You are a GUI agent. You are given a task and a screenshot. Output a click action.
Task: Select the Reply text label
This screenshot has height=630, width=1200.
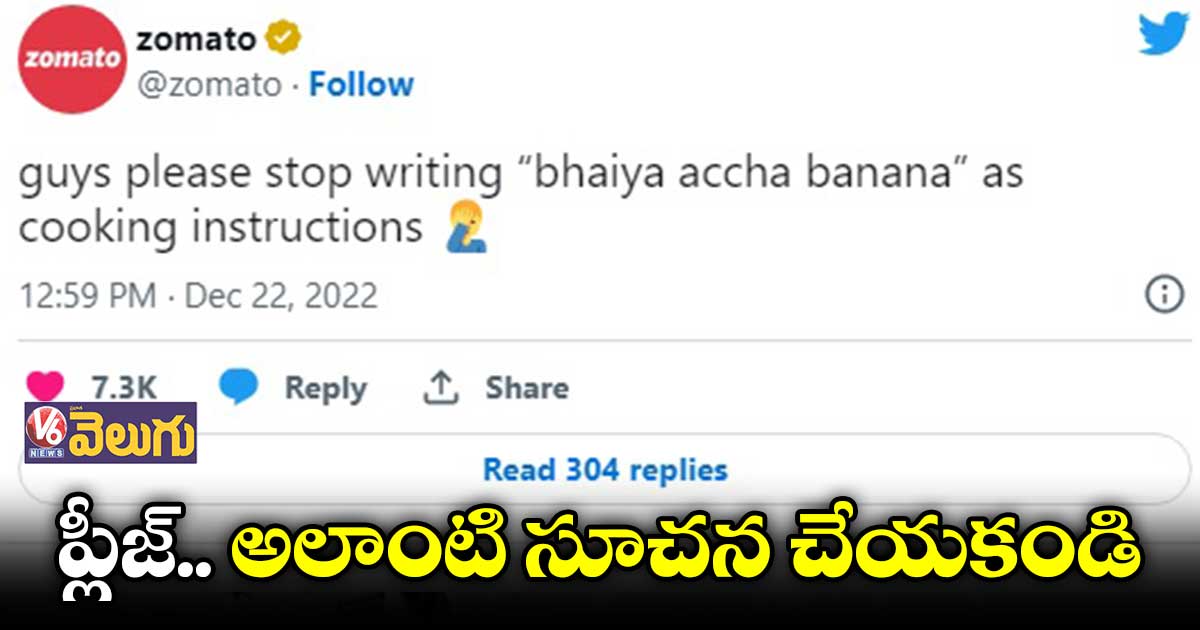pyautogui.click(x=325, y=389)
